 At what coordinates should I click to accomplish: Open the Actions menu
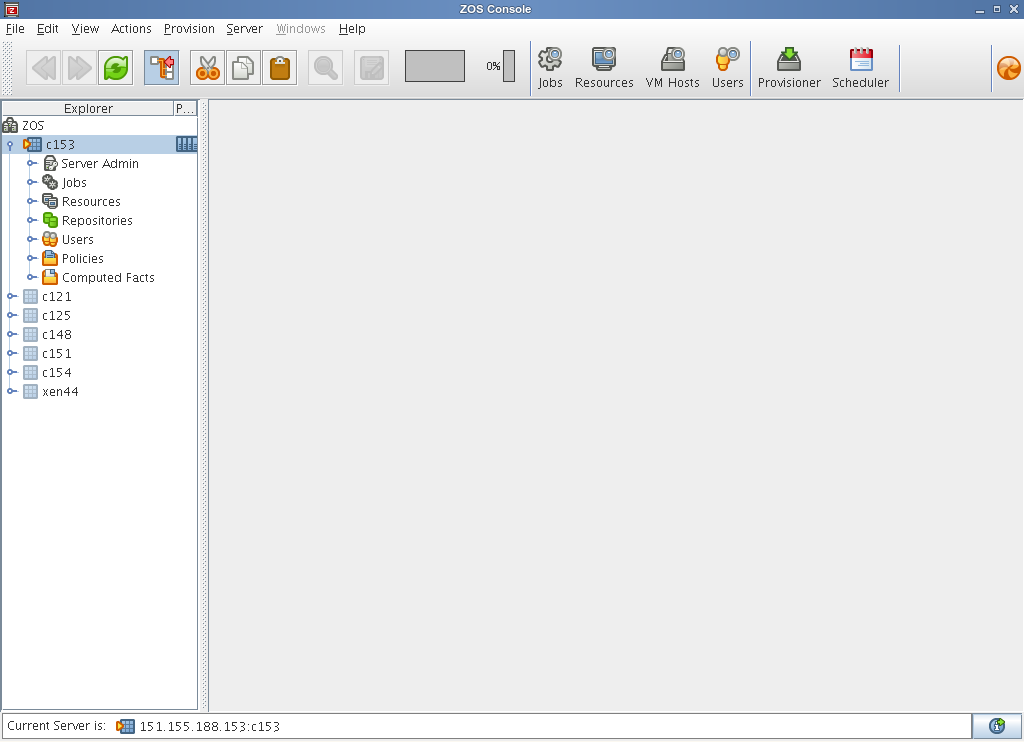coord(131,29)
